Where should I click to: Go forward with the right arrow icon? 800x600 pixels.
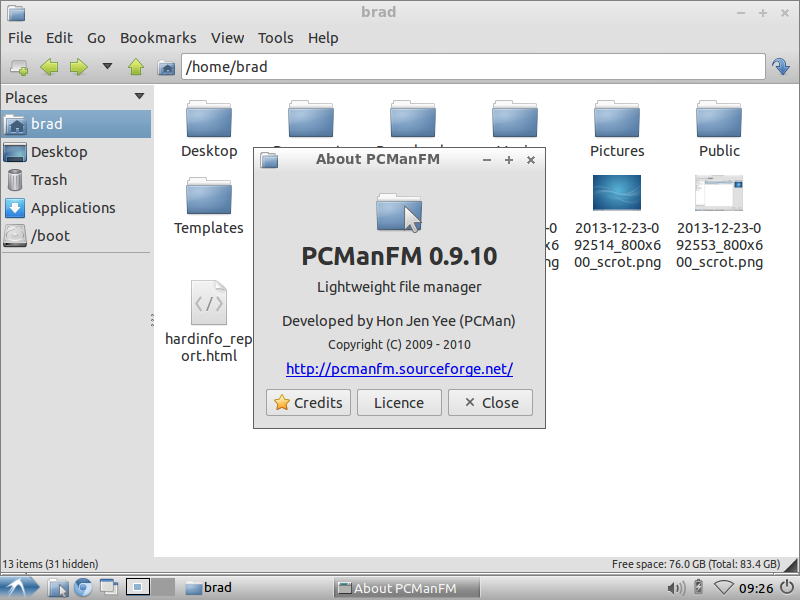click(x=78, y=67)
